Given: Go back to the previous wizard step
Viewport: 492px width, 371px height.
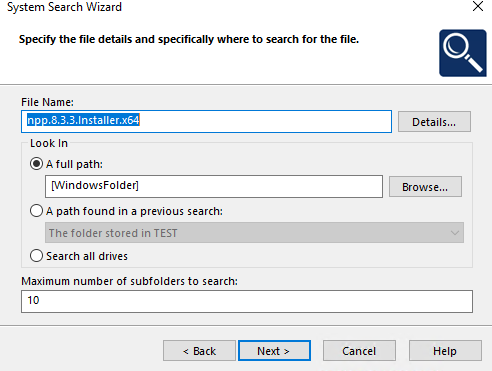Looking at the screenshot, I should 199,351.
